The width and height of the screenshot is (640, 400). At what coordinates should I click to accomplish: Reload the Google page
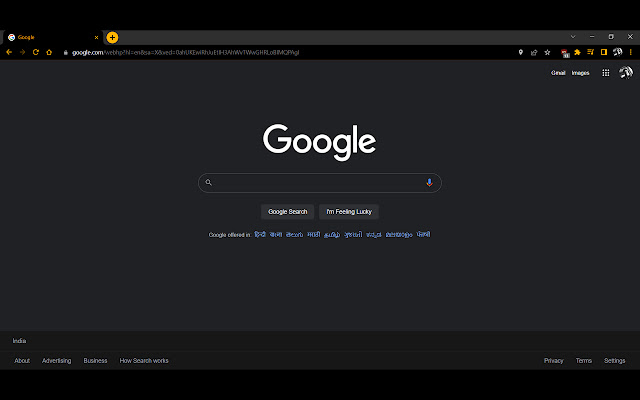point(36,52)
